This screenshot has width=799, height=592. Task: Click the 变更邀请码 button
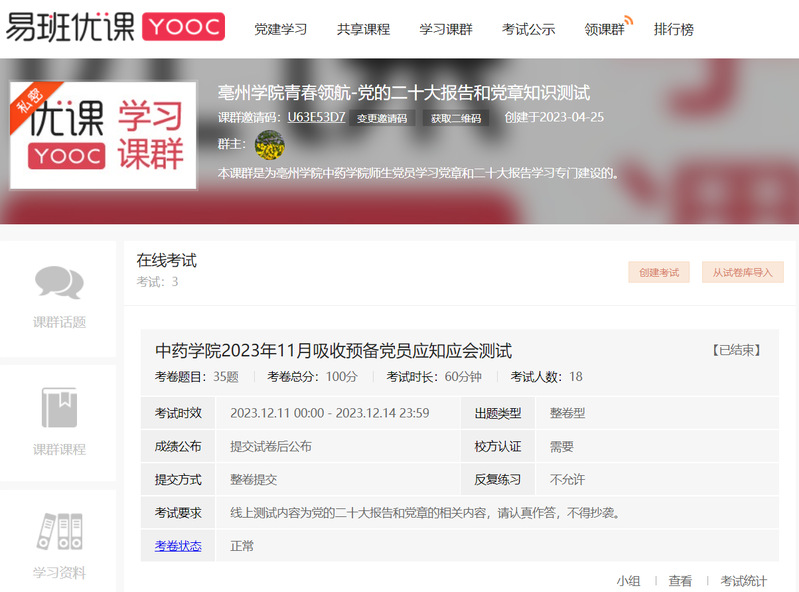tap(382, 118)
